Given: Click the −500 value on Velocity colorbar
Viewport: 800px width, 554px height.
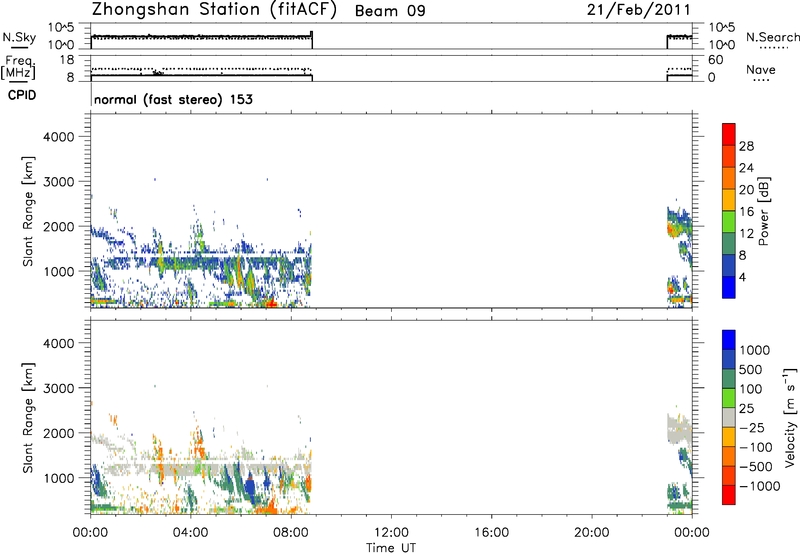Looking at the screenshot, I should click(756, 467).
